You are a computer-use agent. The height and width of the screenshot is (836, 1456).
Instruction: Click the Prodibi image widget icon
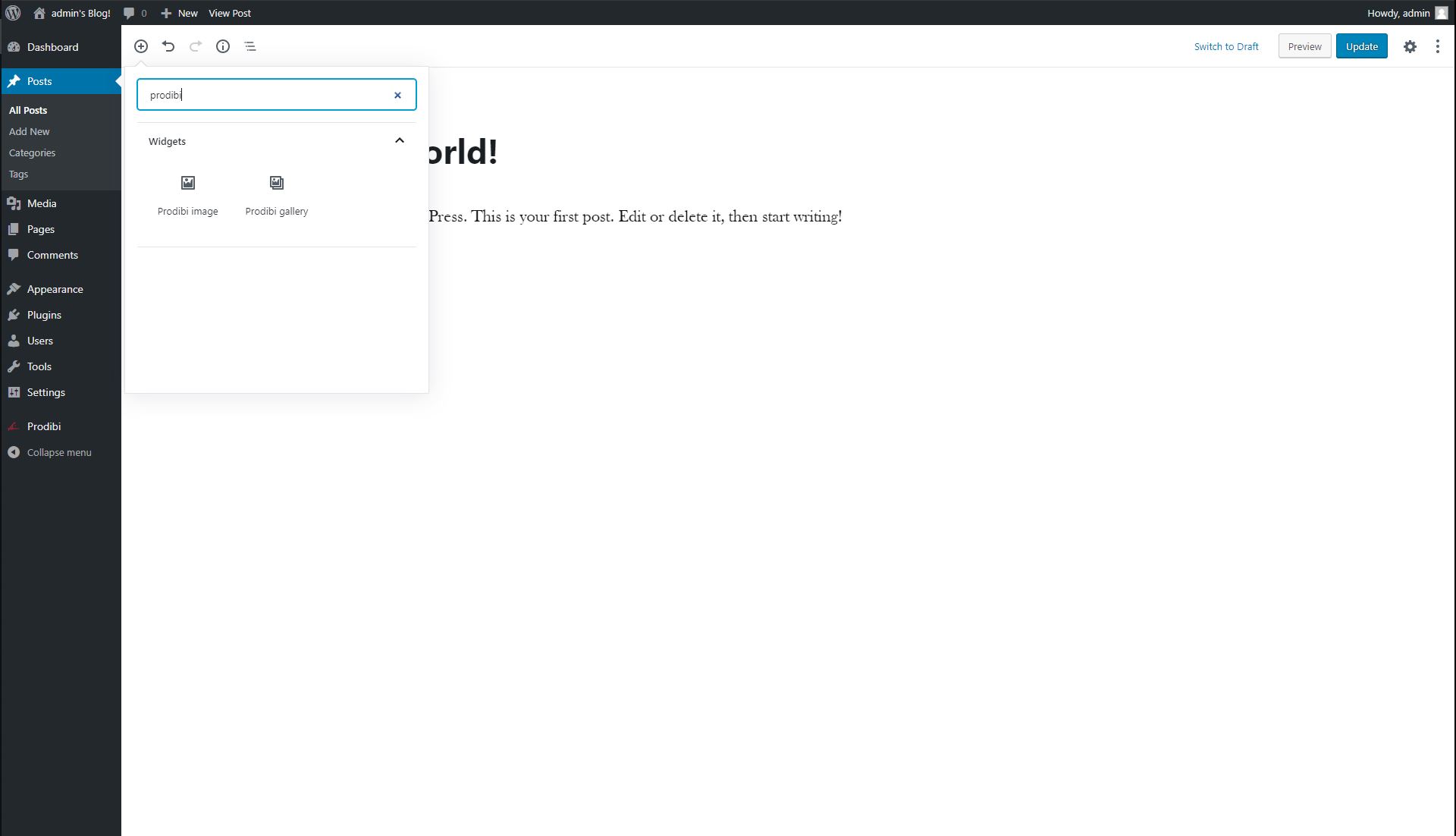click(188, 182)
